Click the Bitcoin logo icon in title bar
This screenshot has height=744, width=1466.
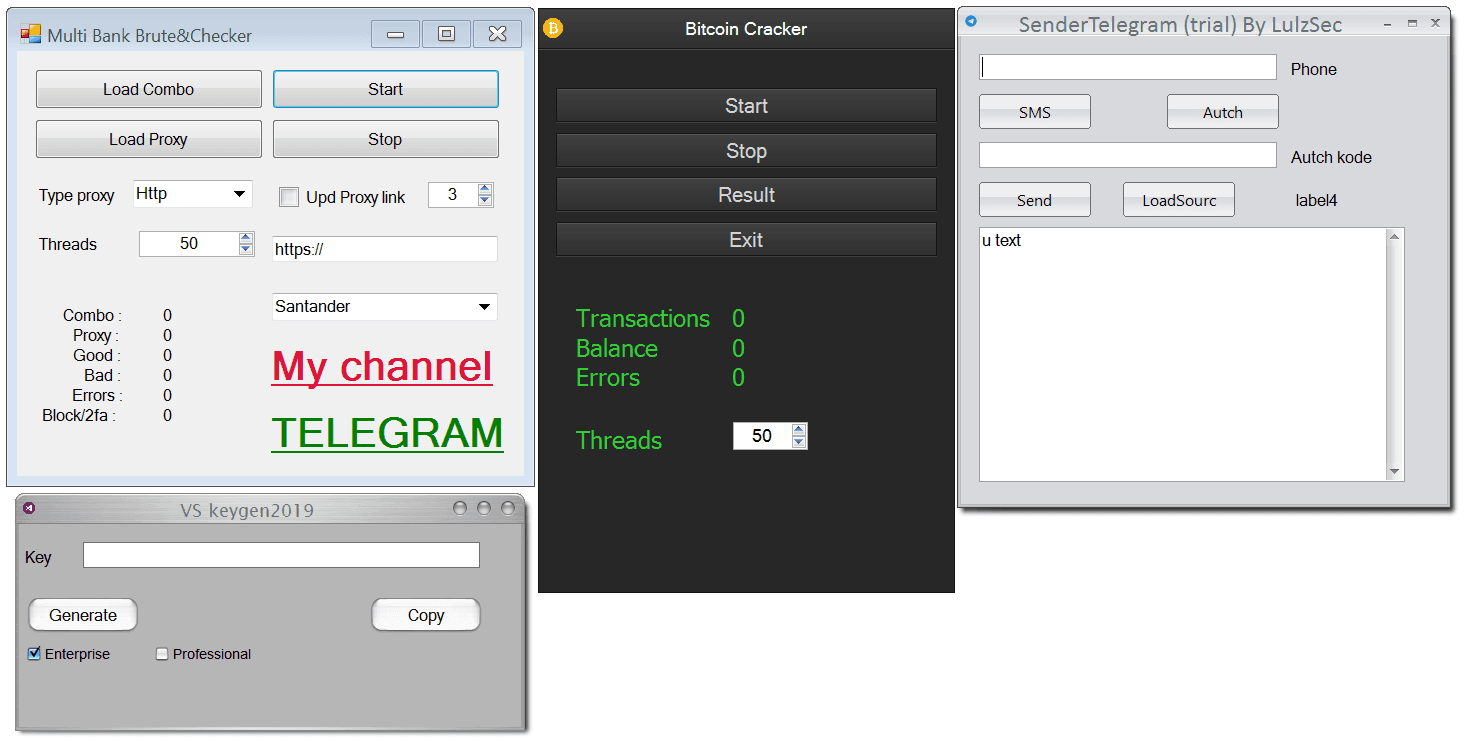point(553,28)
